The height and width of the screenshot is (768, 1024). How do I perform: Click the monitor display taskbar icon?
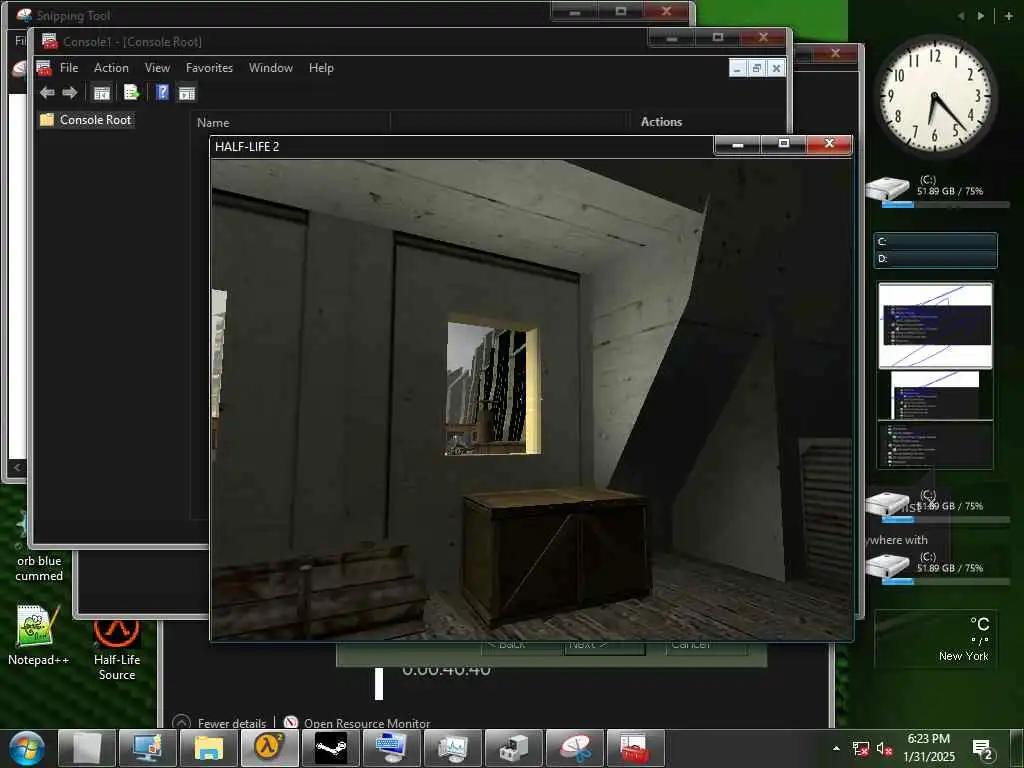pos(148,748)
